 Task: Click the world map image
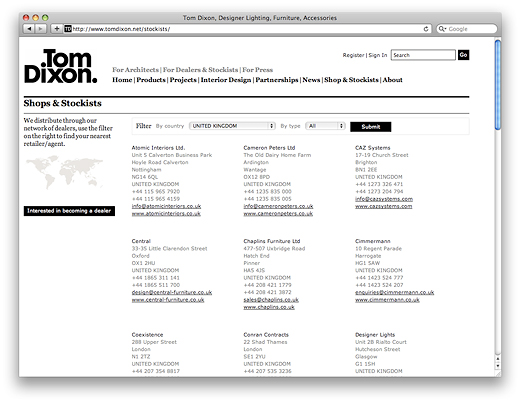65,172
